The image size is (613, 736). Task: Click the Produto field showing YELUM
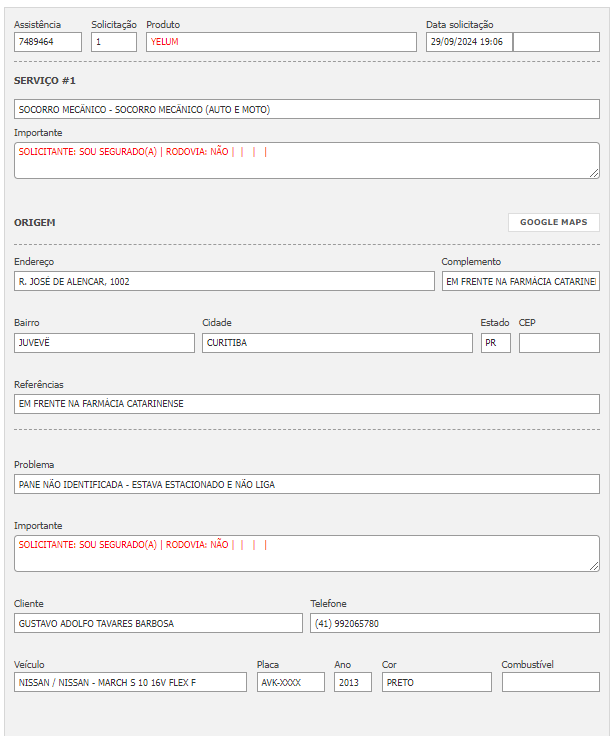tap(280, 42)
